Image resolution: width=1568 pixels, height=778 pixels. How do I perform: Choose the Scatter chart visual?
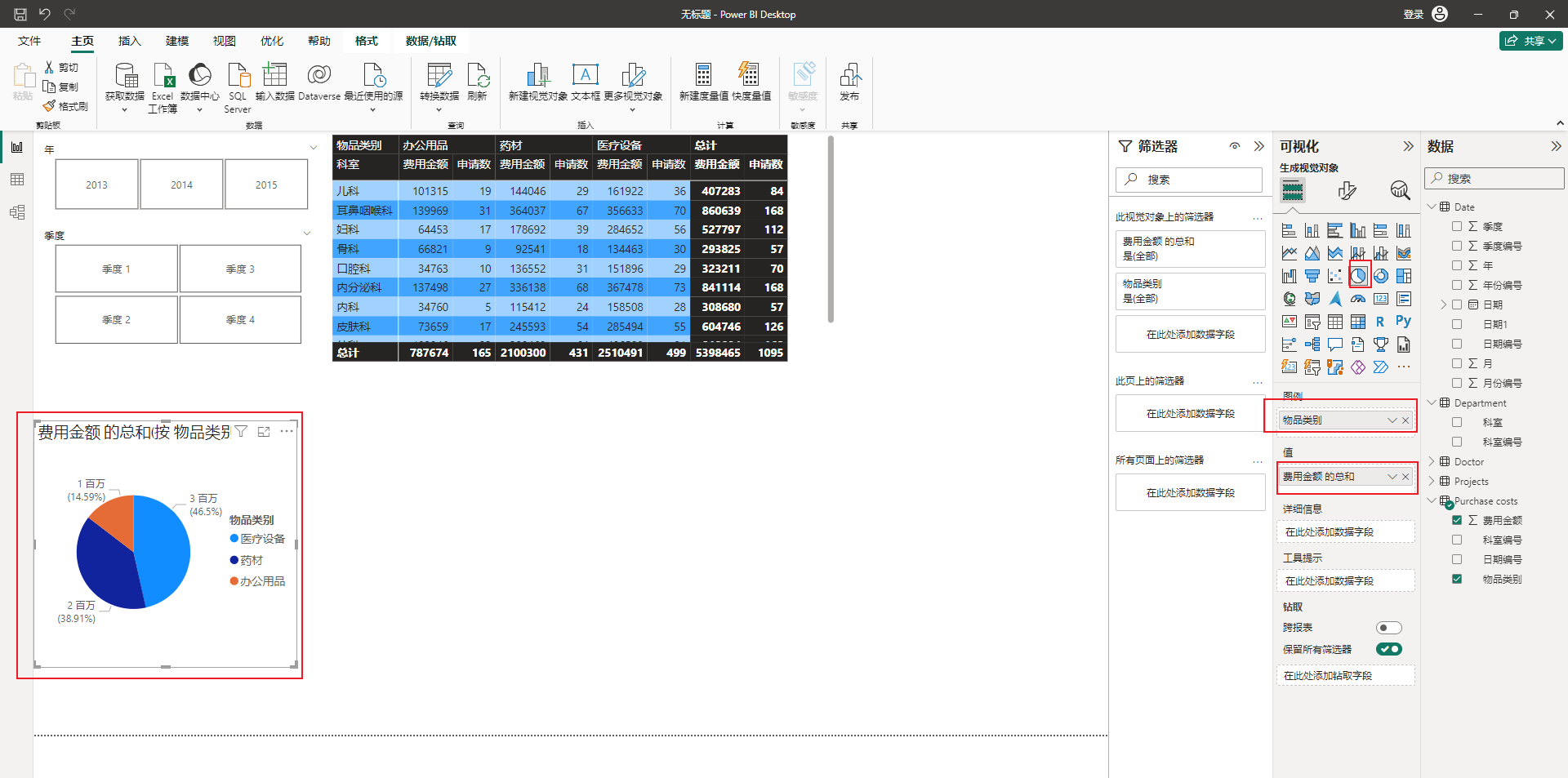pyautogui.click(x=1335, y=276)
